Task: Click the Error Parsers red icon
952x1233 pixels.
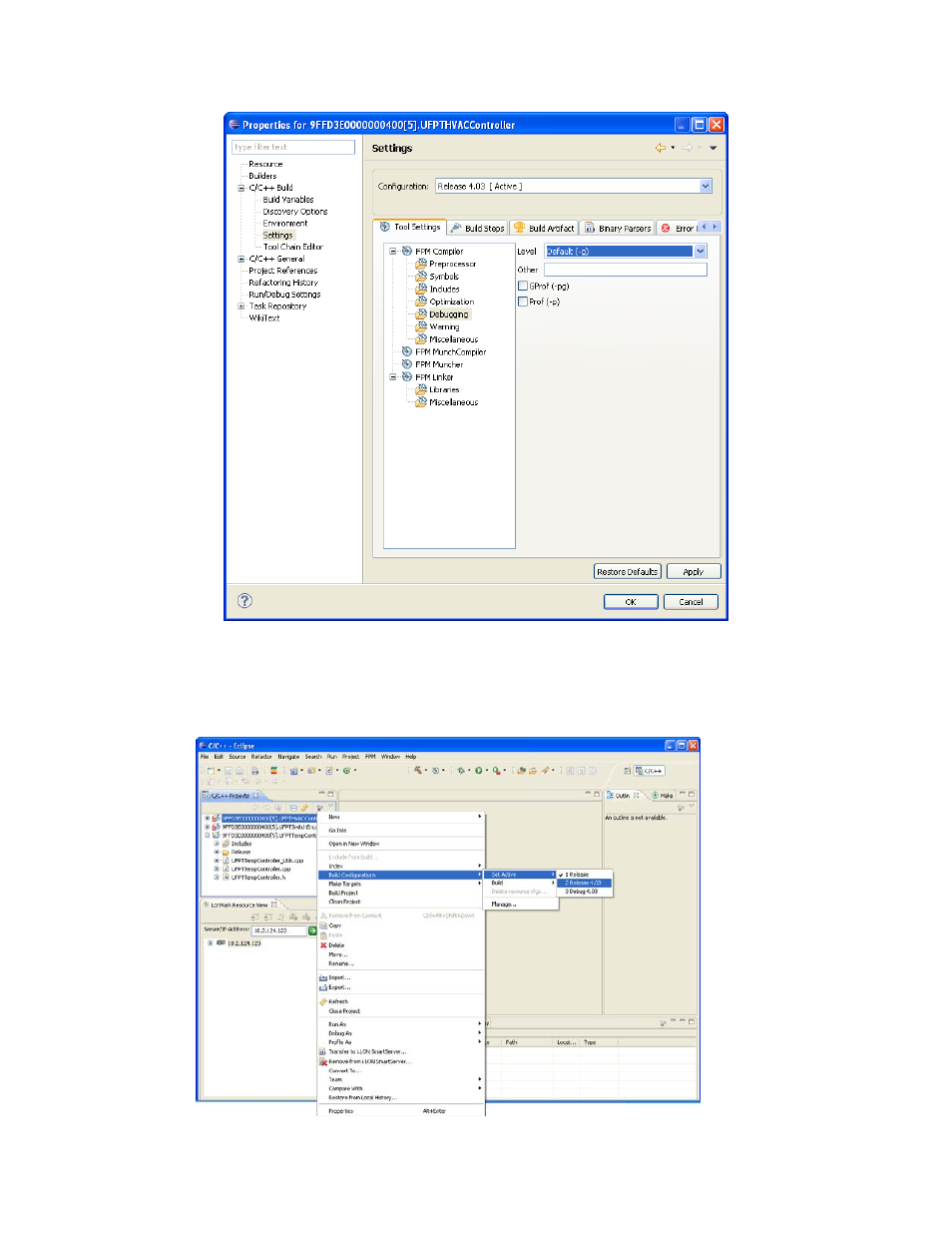Action: point(666,228)
